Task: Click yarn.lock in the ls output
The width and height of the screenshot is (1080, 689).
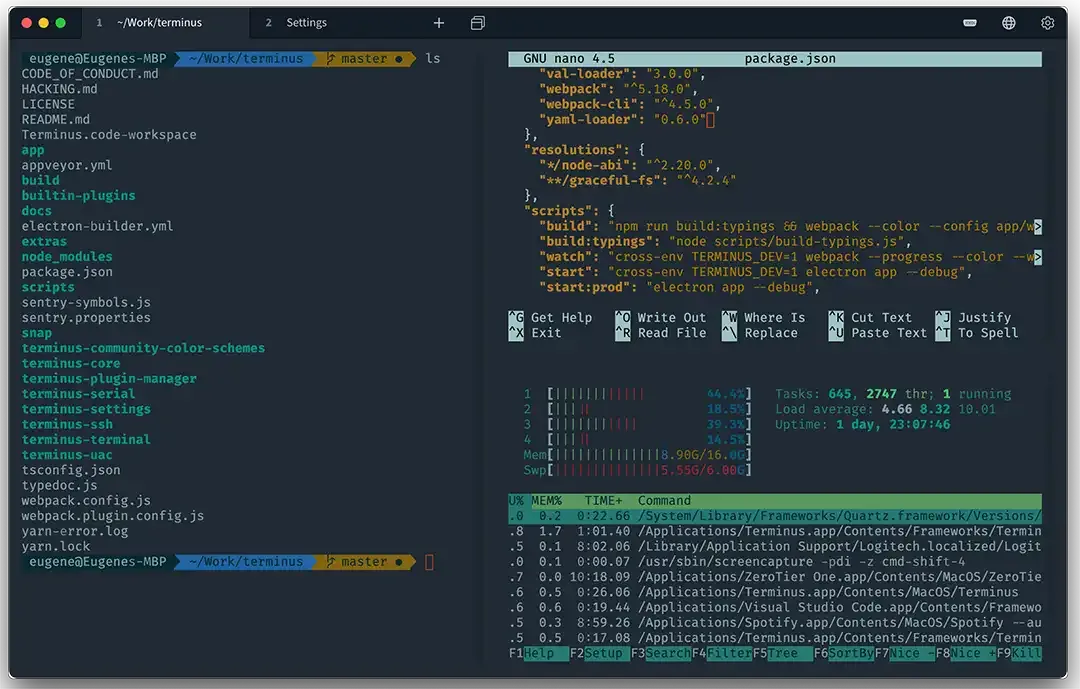Action: click(x=56, y=546)
